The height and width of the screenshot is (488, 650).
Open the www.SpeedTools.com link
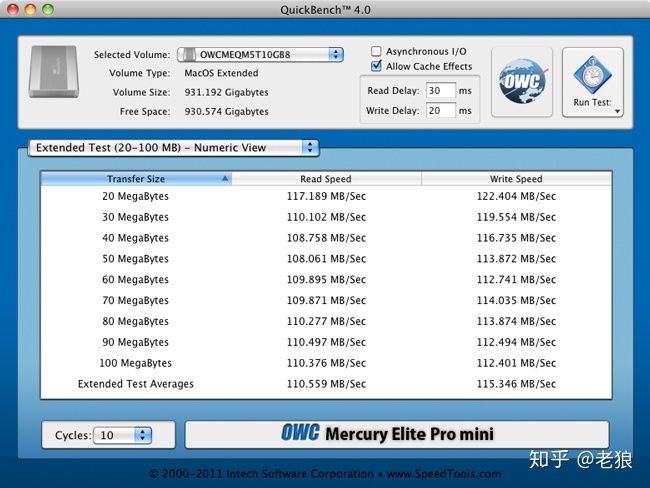[444, 473]
